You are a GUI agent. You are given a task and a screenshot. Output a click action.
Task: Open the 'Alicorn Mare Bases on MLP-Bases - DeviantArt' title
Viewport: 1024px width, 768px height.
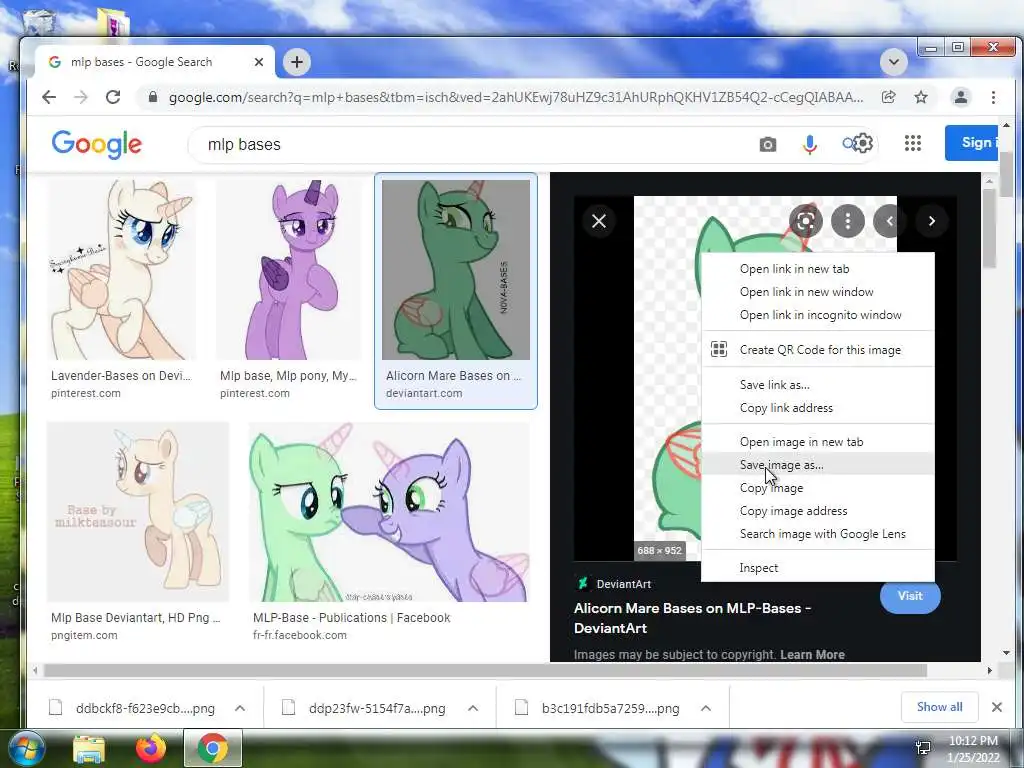coord(692,618)
